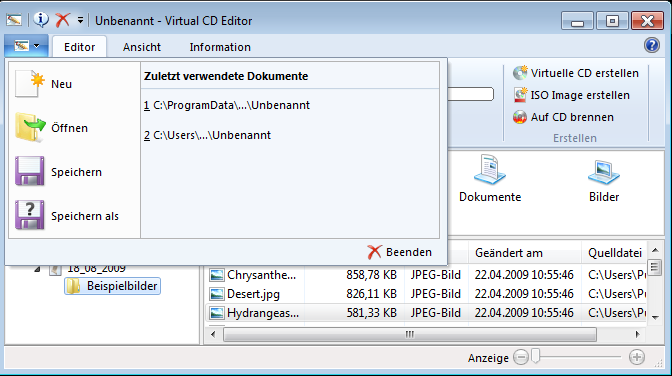Select the Desert.jpg file
Image resolution: width=672 pixels, height=376 pixels.
(x=253, y=294)
